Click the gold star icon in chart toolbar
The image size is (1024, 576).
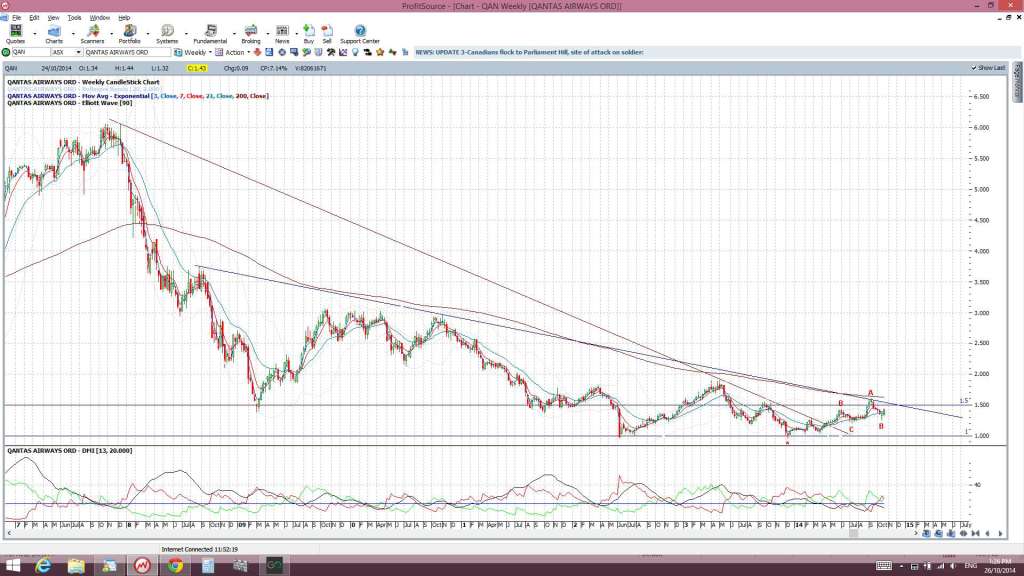click(380, 52)
